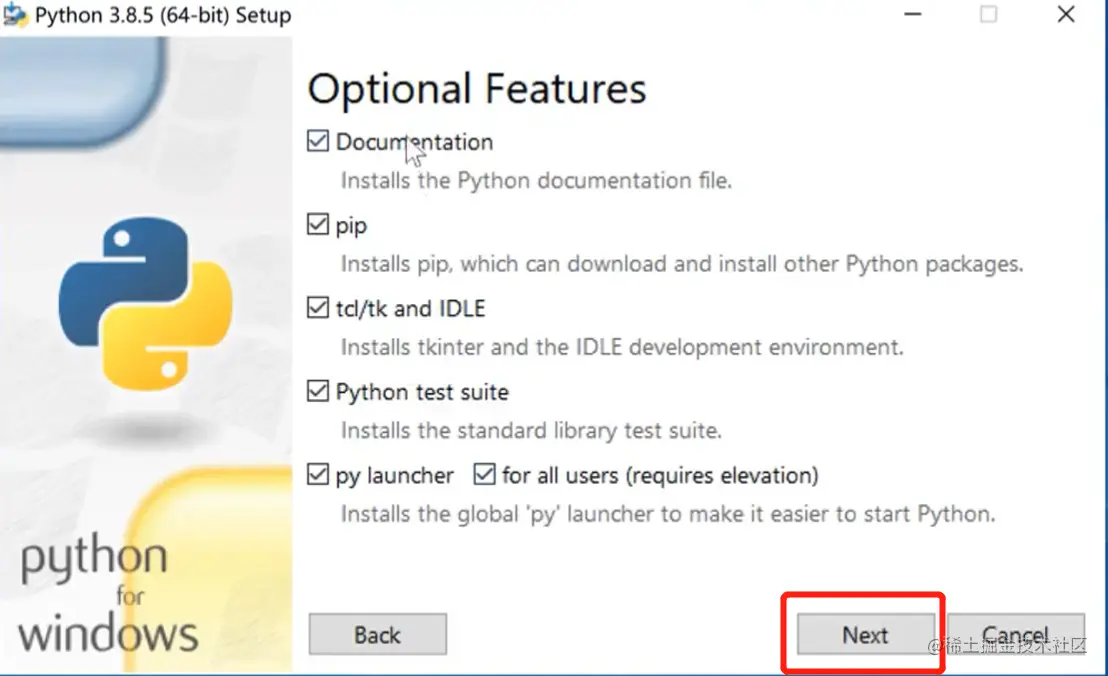Uncheck the Documentation checkbox
This screenshot has width=1108, height=676.
pos(318,141)
